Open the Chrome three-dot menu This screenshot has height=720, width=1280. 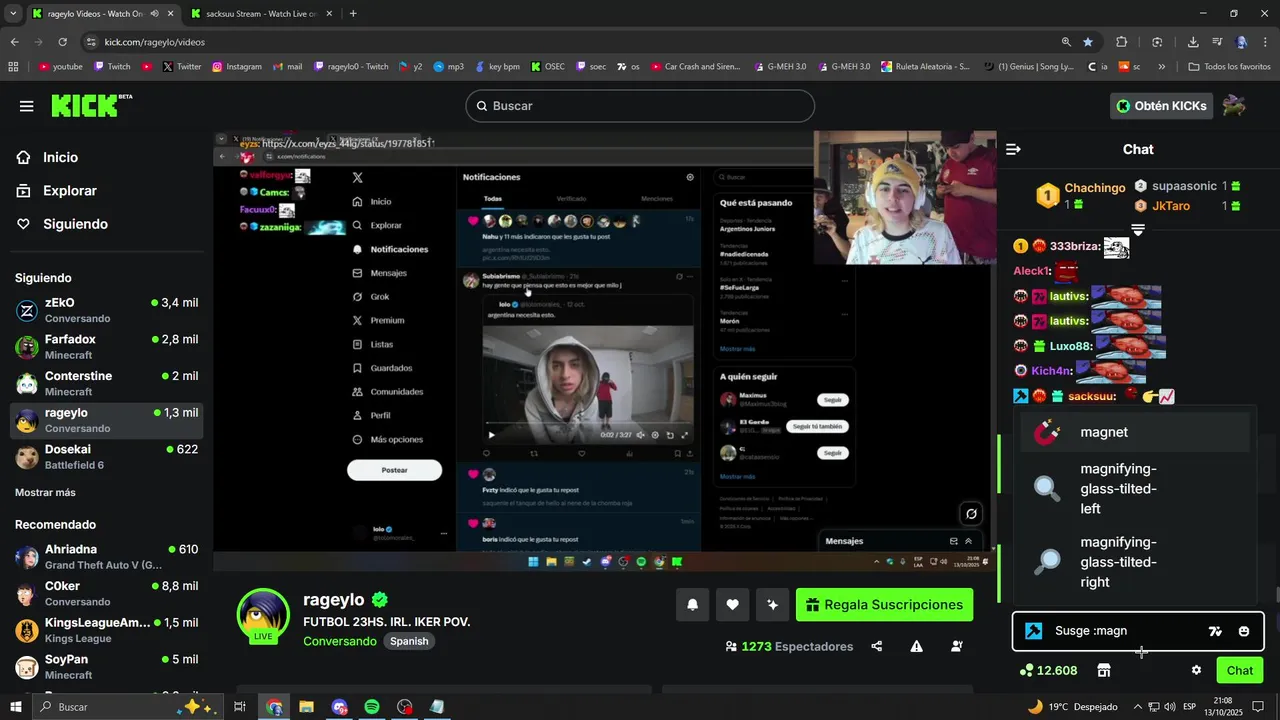coord(1266,42)
